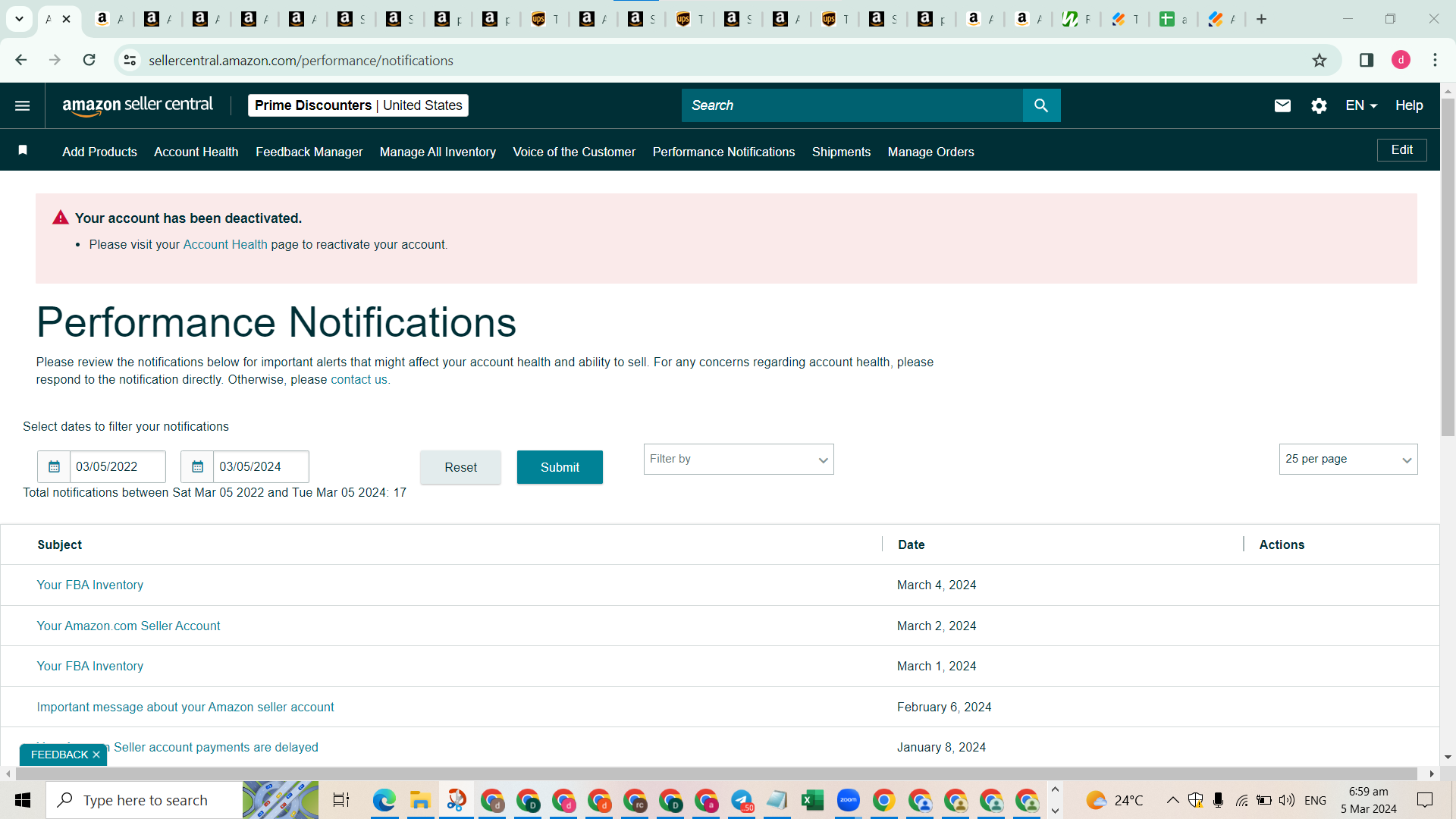Open the March 1 Your FBA Inventory notification

coord(90,666)
